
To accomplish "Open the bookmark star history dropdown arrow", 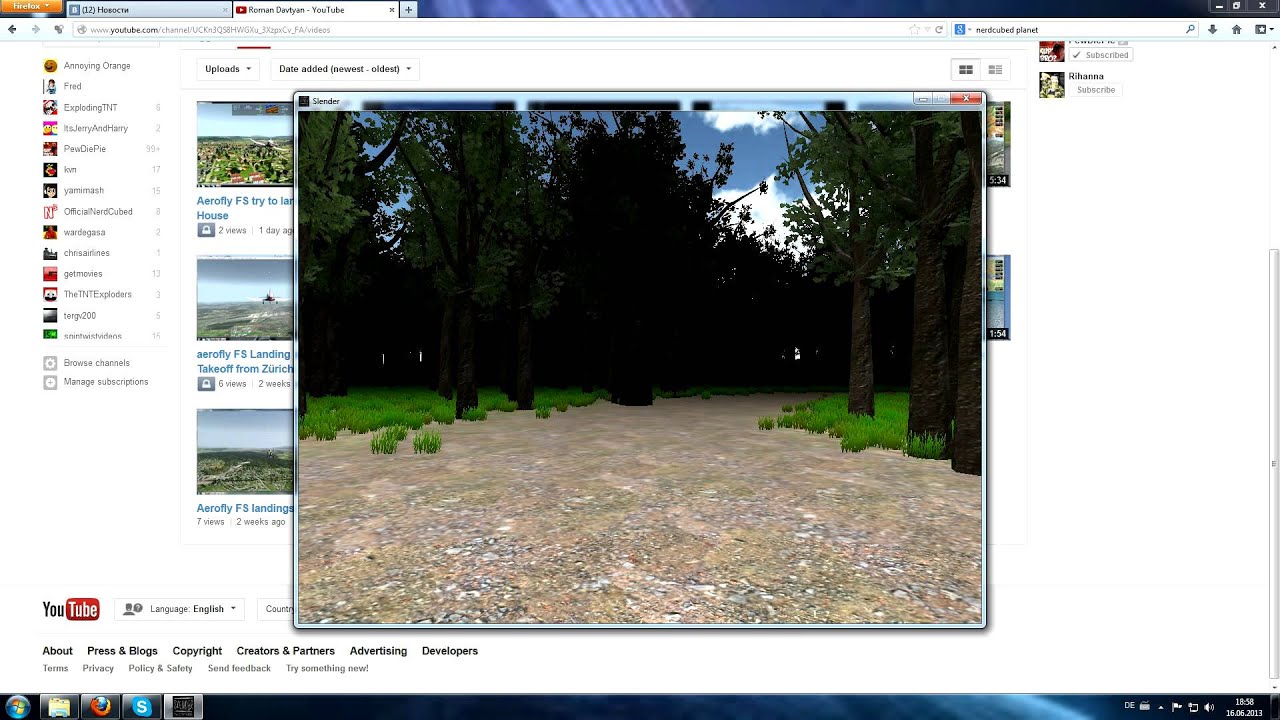I will pos(927,30).
